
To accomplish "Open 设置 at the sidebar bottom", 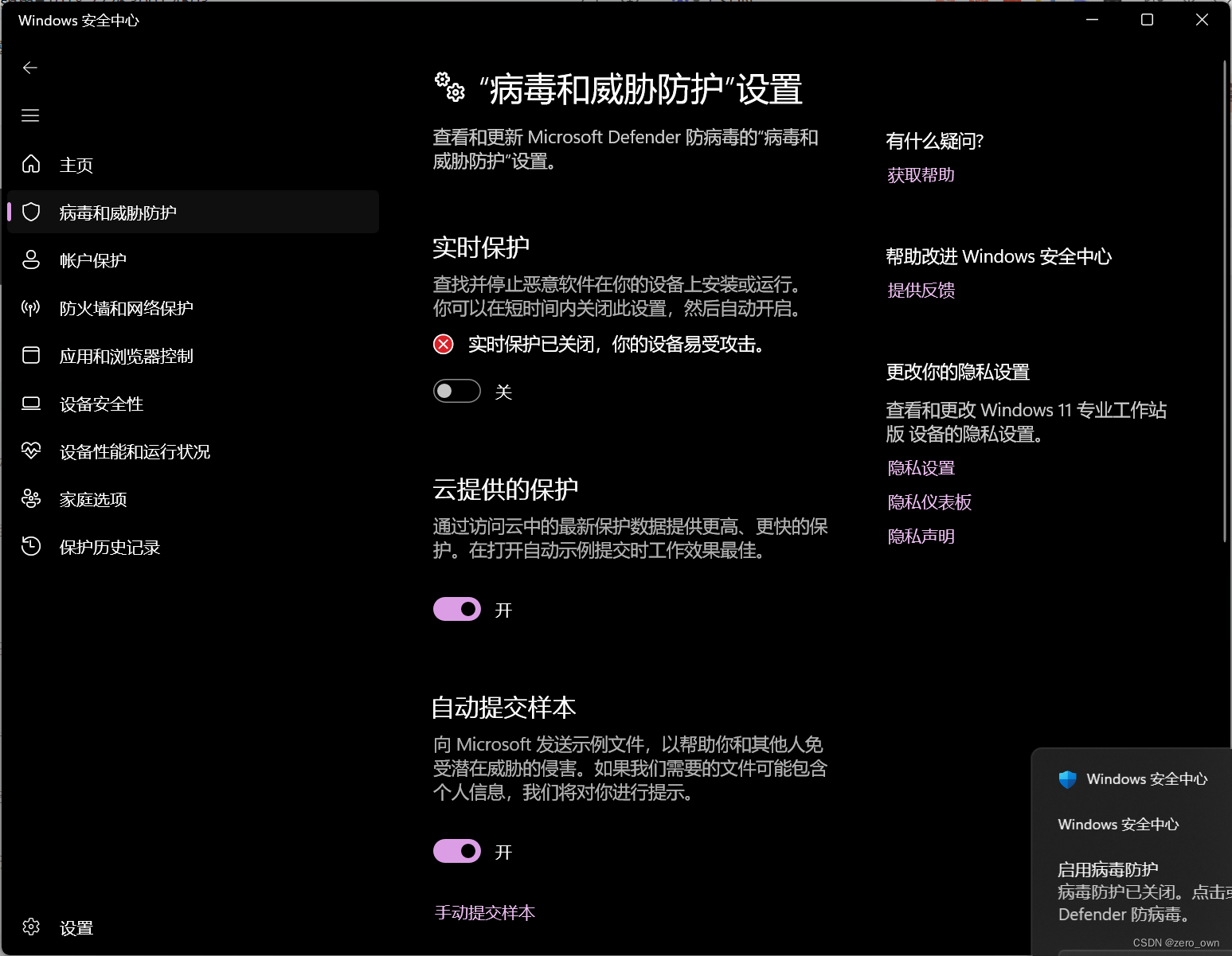I will click(193, 927).
